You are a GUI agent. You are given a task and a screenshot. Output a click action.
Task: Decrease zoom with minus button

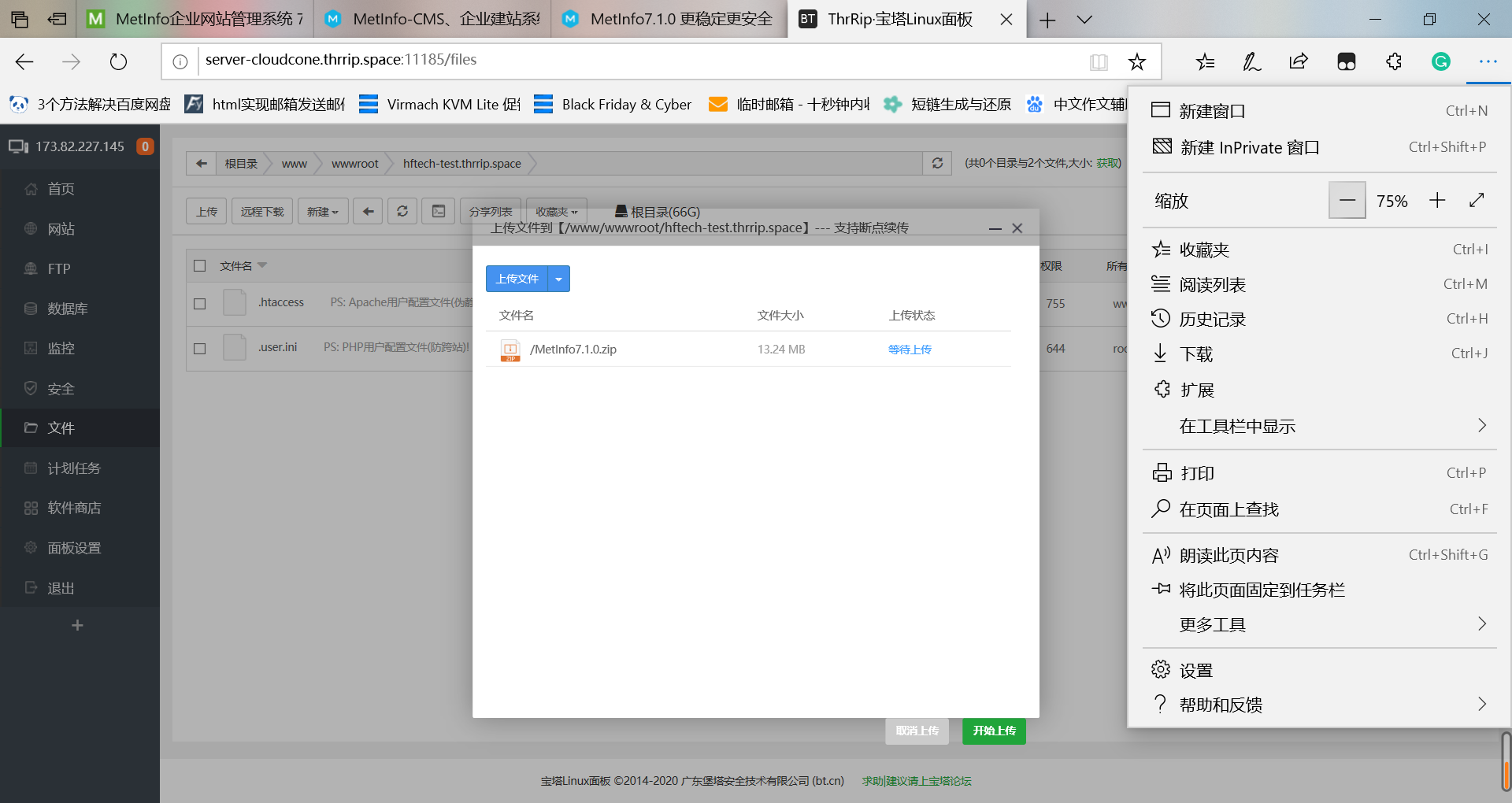coord(1347,200)
